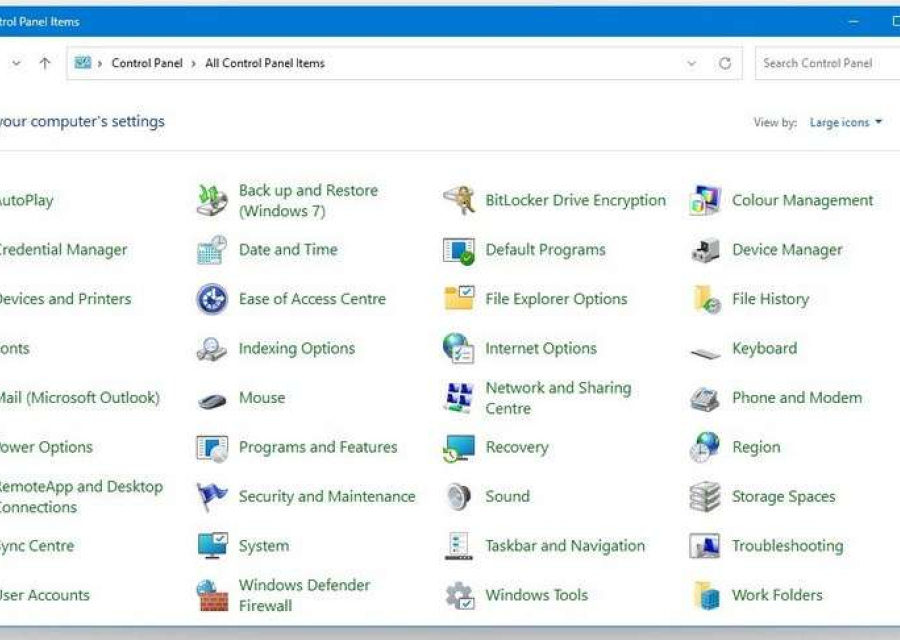The height and width of the screenshot is (640, 900).
Task: Click the Security and Maintenance flag icon
Action: point(212,497)
